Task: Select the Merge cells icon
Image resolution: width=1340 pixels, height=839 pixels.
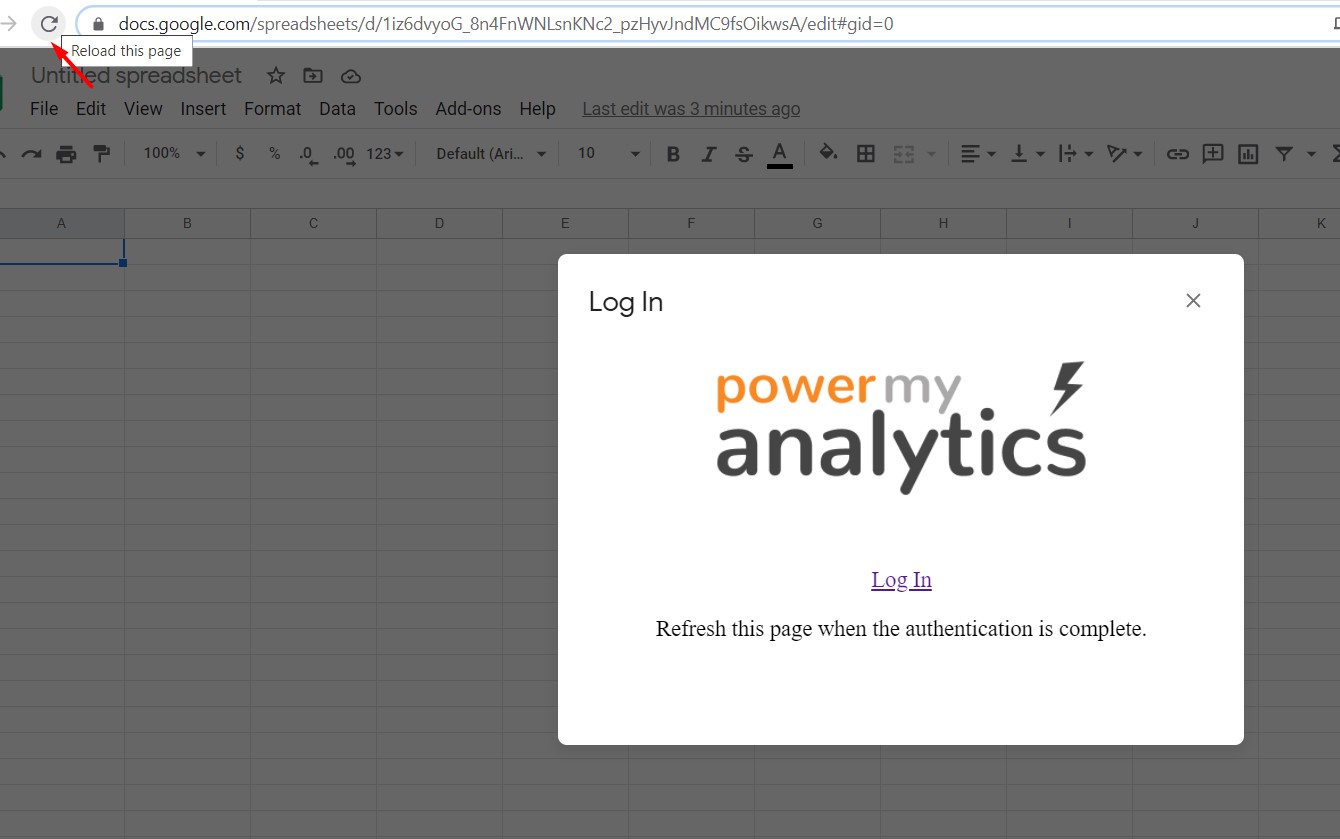Action: pyautogui.click(x=901, y=153)
